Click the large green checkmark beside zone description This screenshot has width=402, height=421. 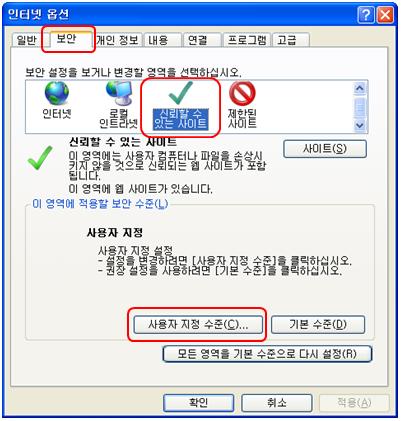[40, 158]
